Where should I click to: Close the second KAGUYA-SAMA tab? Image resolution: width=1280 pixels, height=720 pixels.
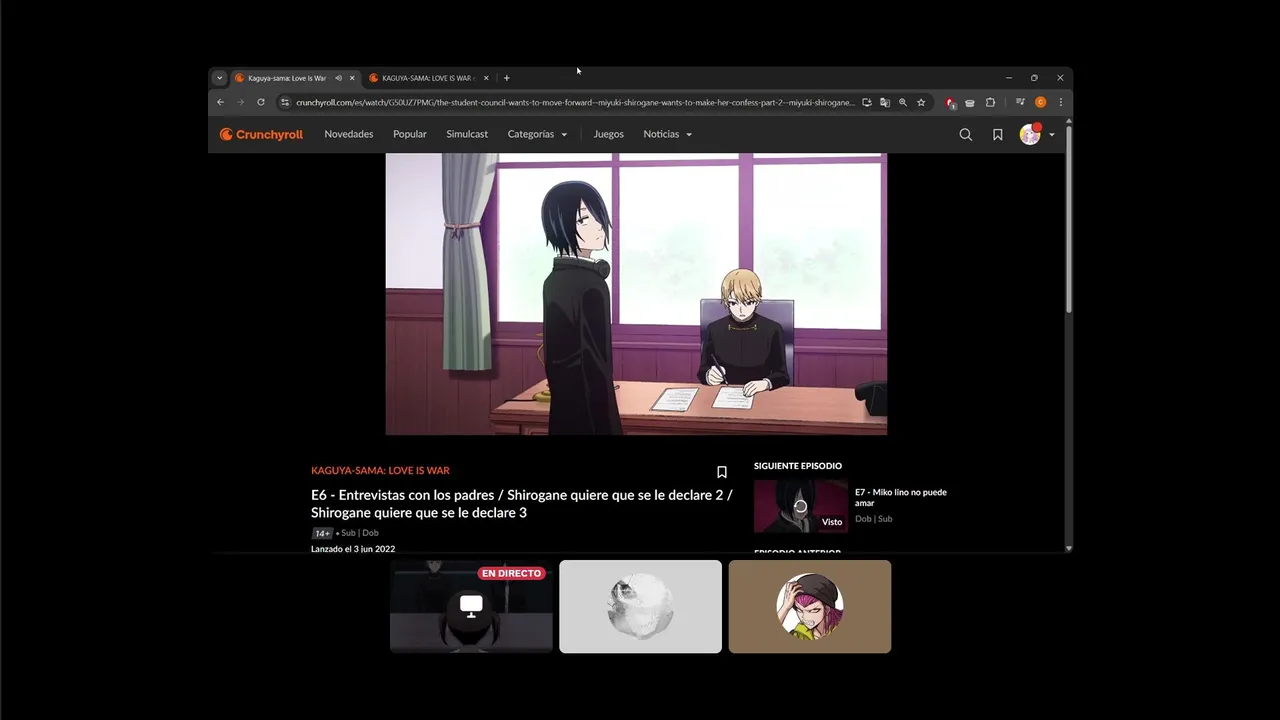coord(487,78)
